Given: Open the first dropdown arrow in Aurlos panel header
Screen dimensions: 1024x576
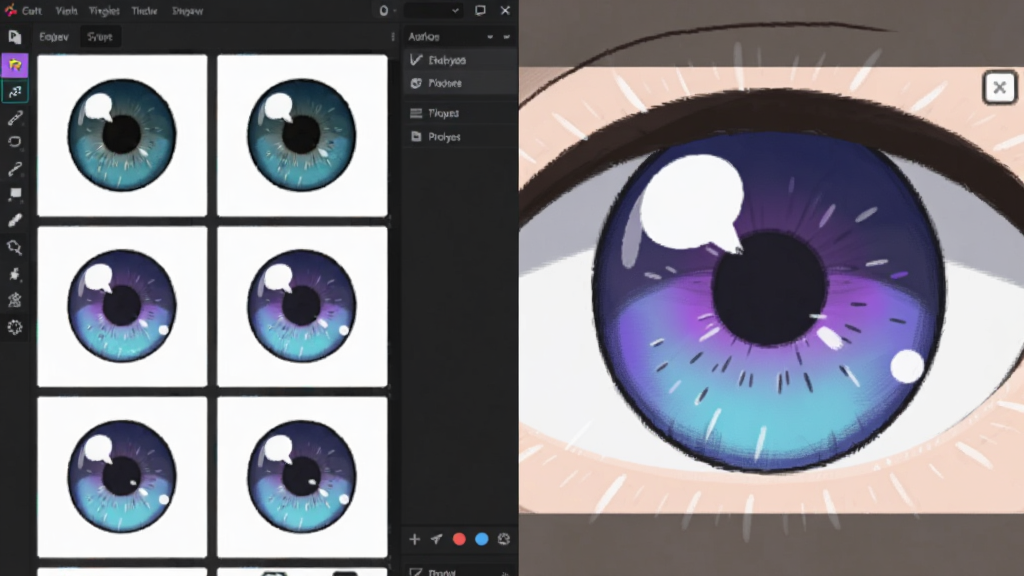Looking at the screenshot, I should tap(490, 37).
